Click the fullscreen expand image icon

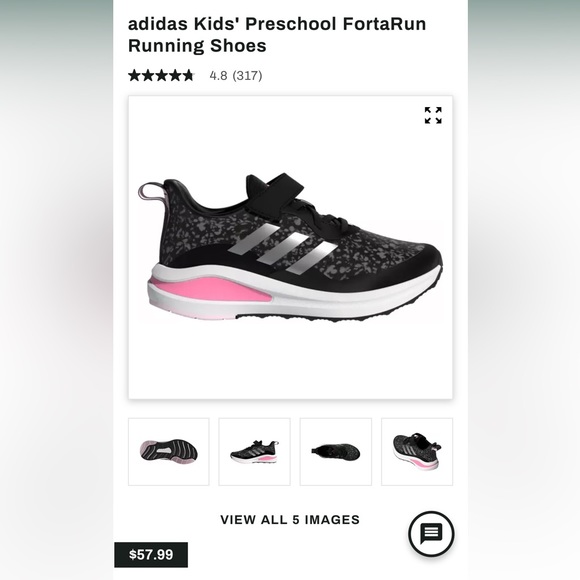[x=433, y=115]
